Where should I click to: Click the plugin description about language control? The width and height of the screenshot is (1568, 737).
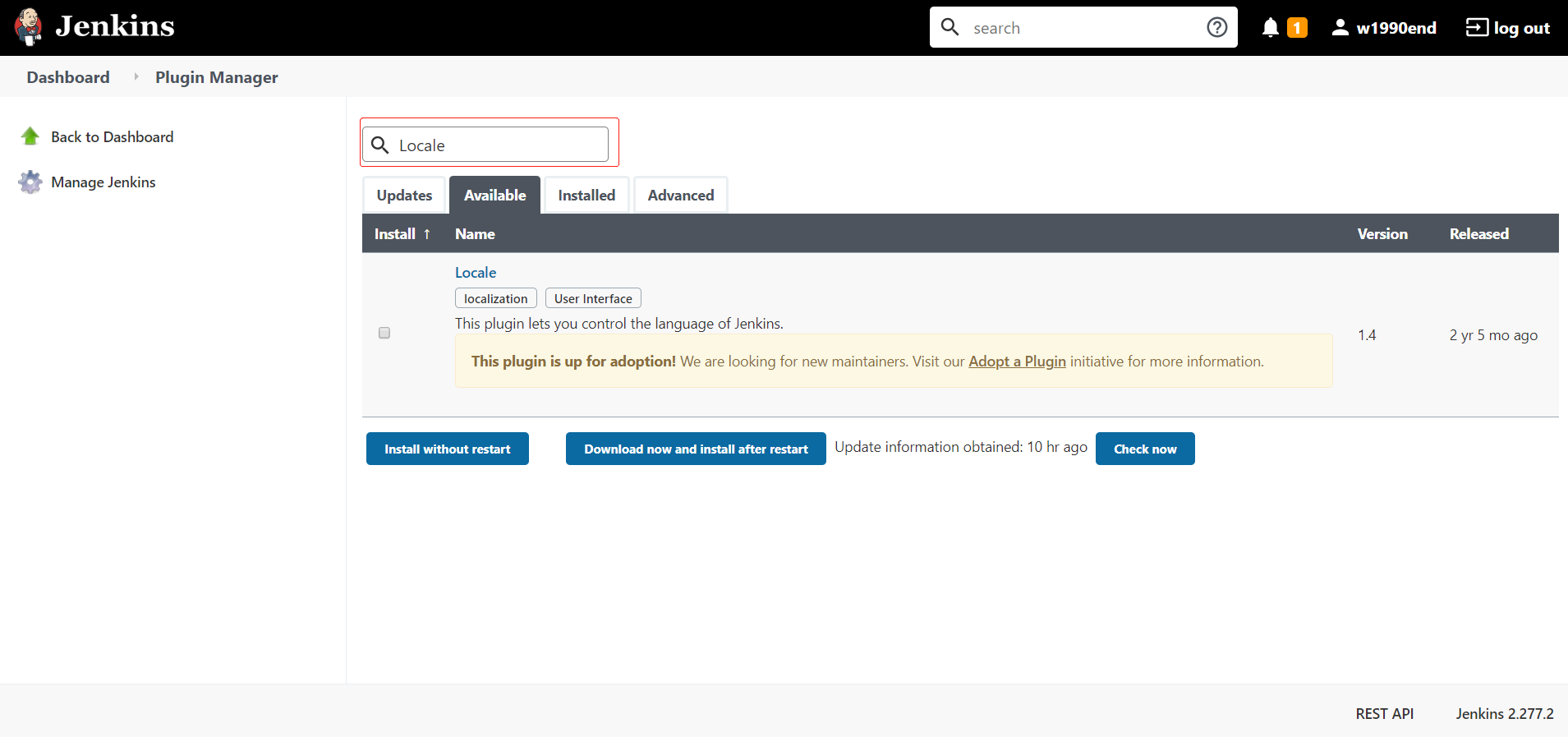pos(619,324)
